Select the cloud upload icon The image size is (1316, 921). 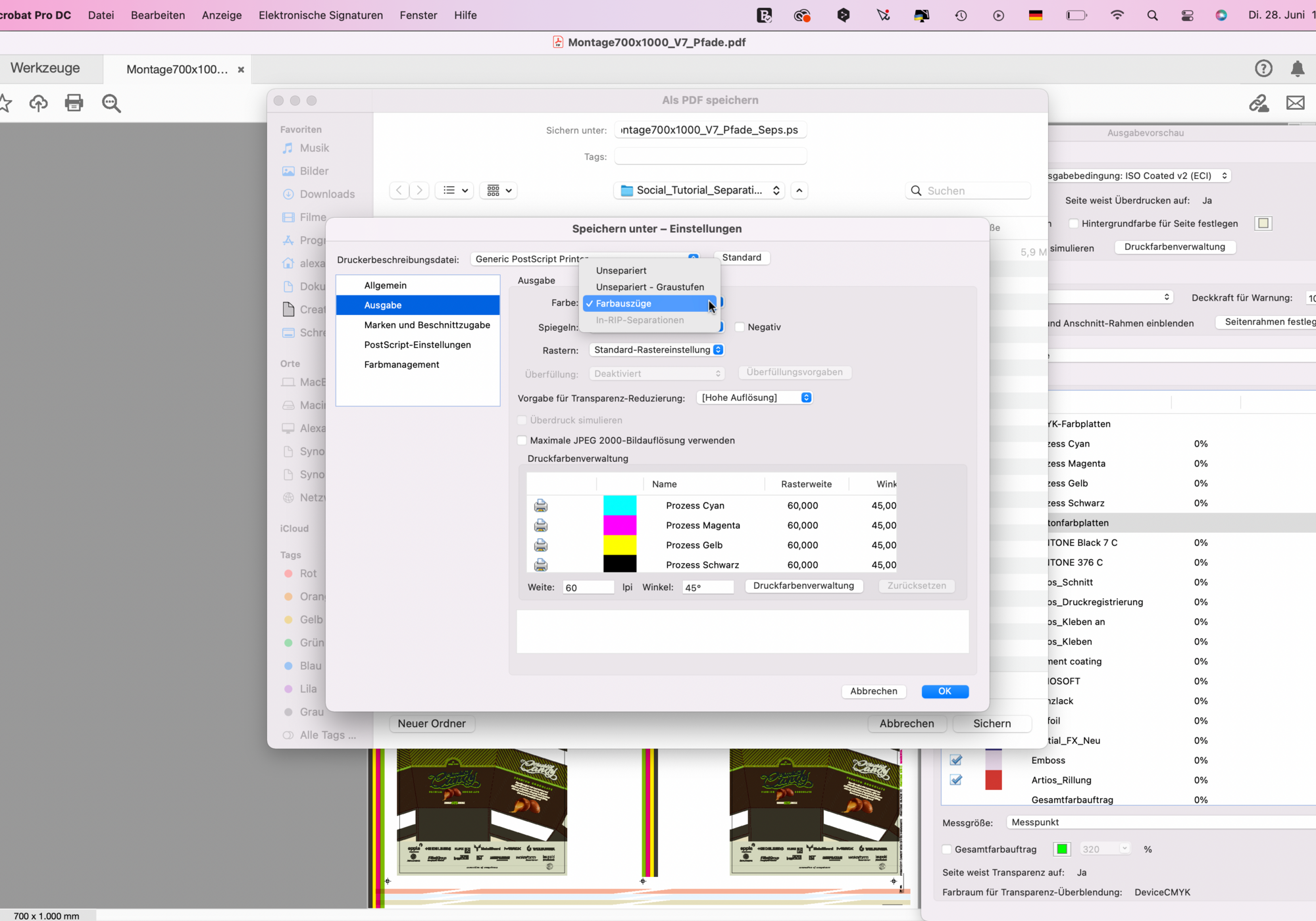pyautogui.click(x=38, y=103)
